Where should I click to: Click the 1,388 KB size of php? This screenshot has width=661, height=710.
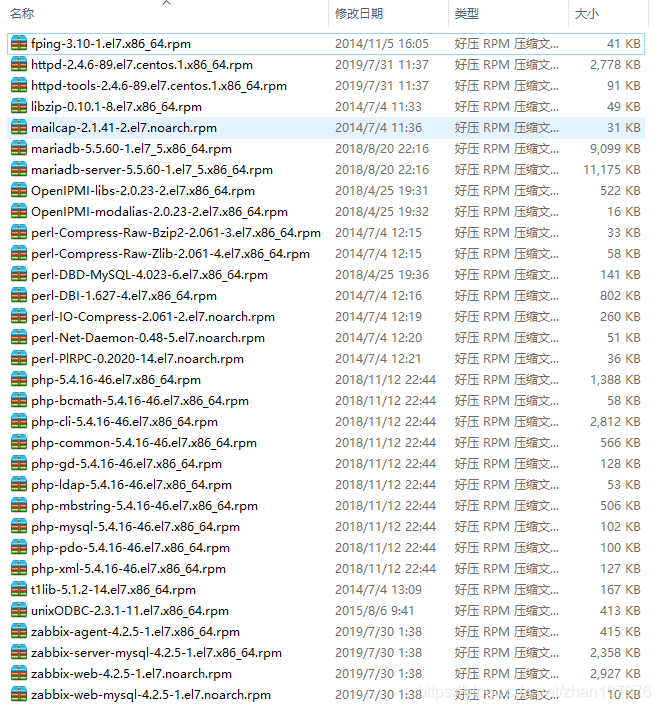[615, 379]
